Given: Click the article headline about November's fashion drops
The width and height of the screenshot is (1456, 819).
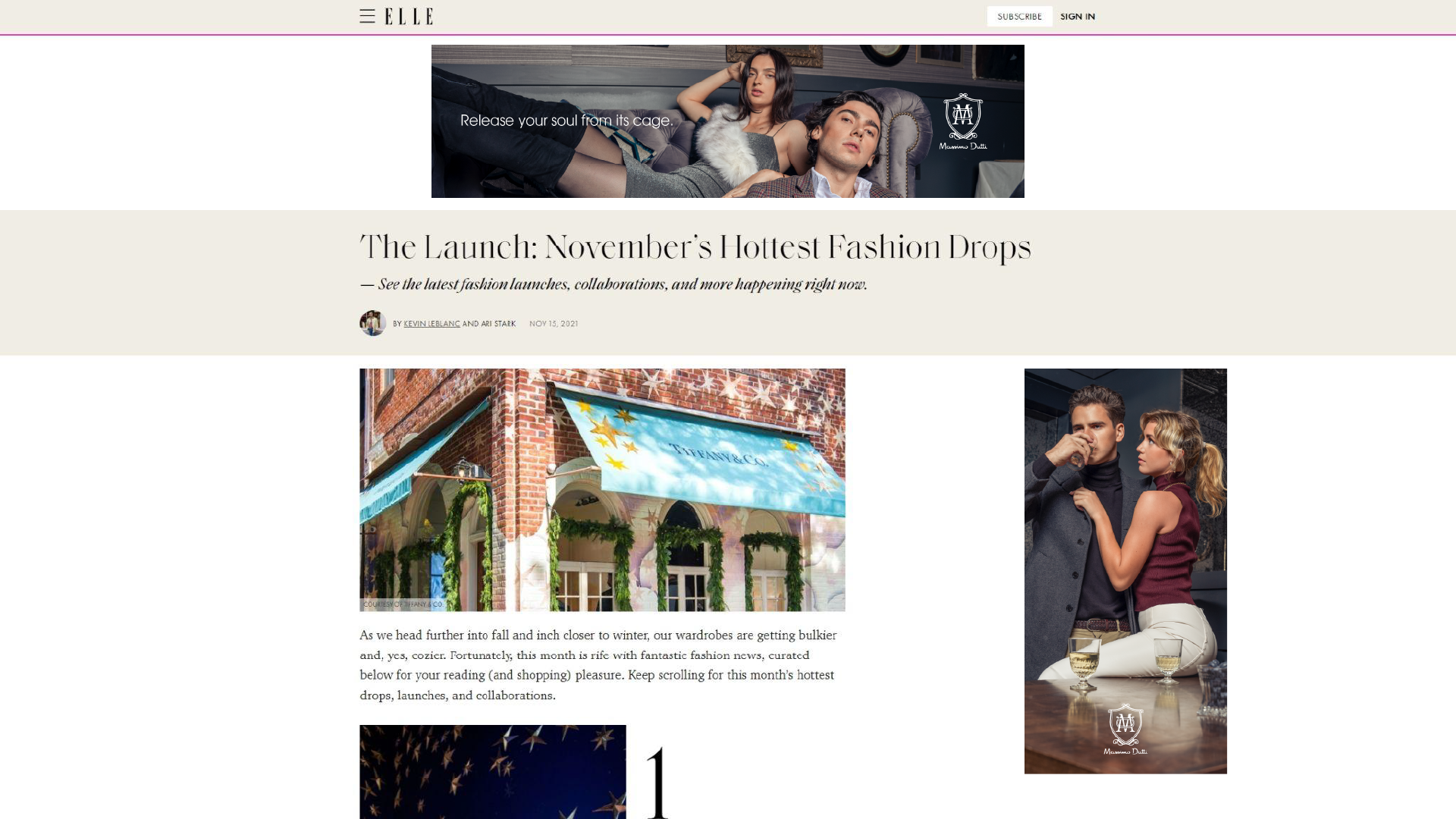Looking at the screenshot, I should 695,247.
